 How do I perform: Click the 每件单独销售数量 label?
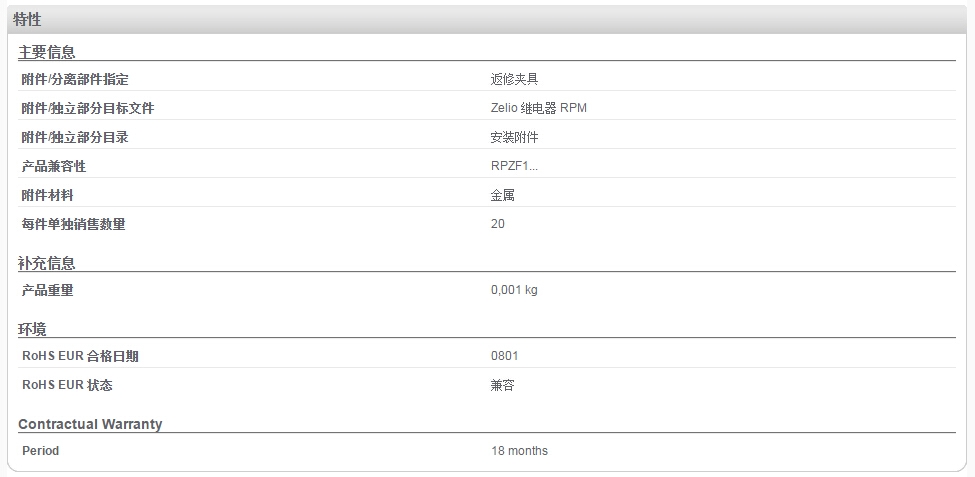73,224
